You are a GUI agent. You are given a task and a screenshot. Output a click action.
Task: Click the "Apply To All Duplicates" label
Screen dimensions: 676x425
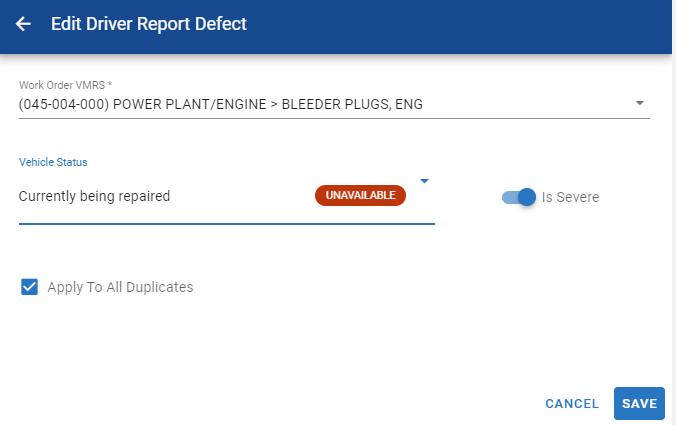click(x=120, y=287)
